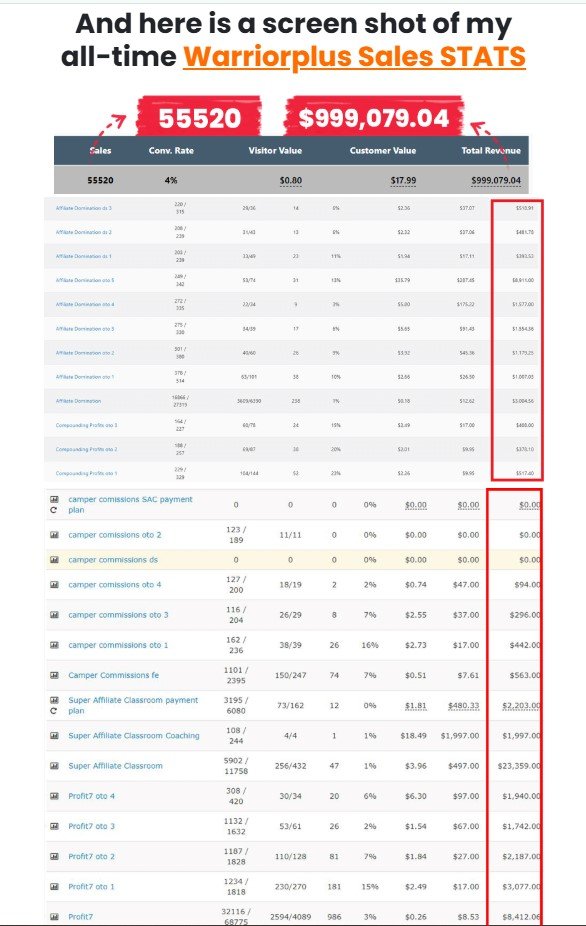Click the Super Affiliate Classroom payment plan link

coord(133,706)
